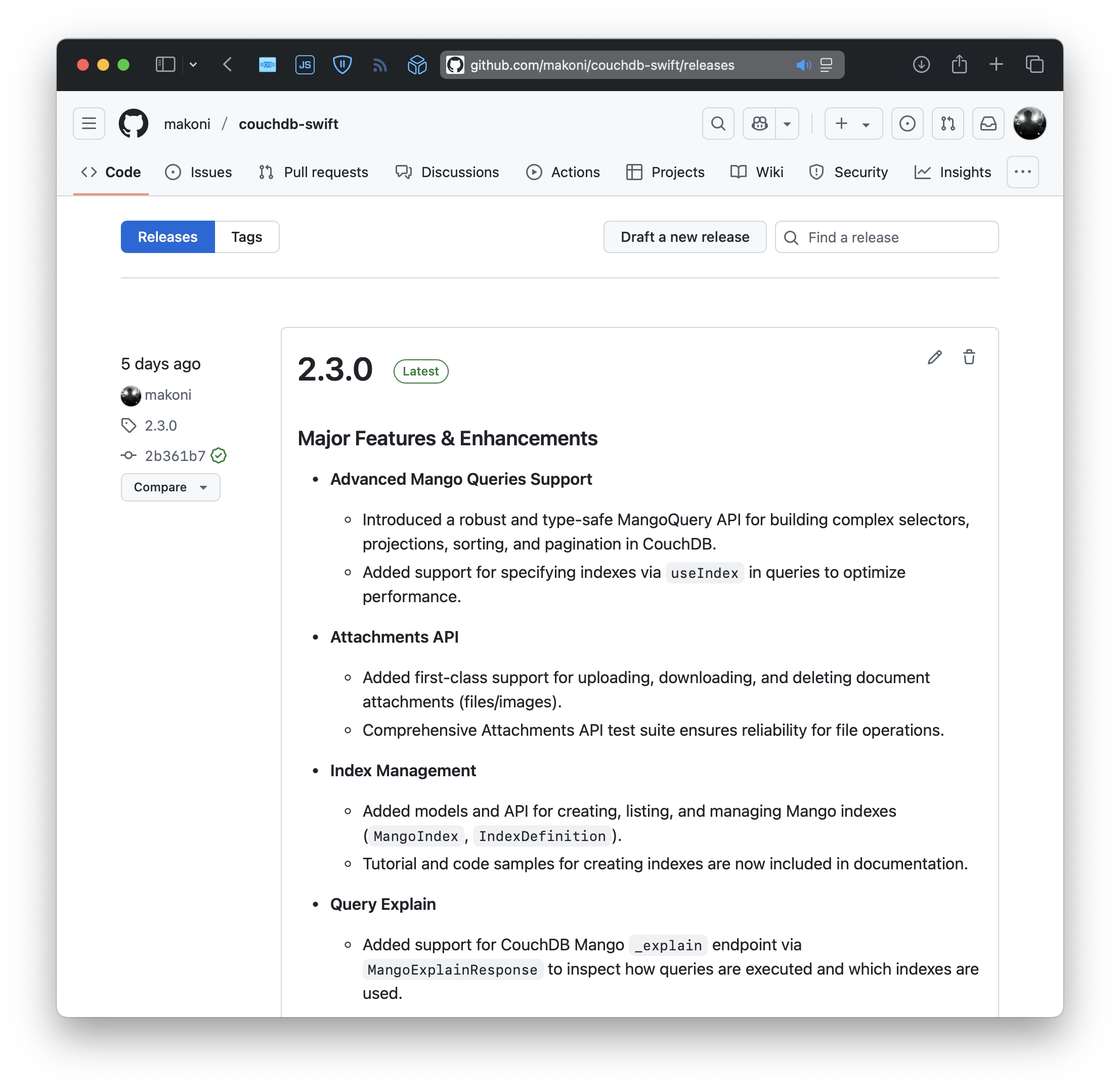
Task: Show Safari tab overview
Action: (x=1035, y=64)
